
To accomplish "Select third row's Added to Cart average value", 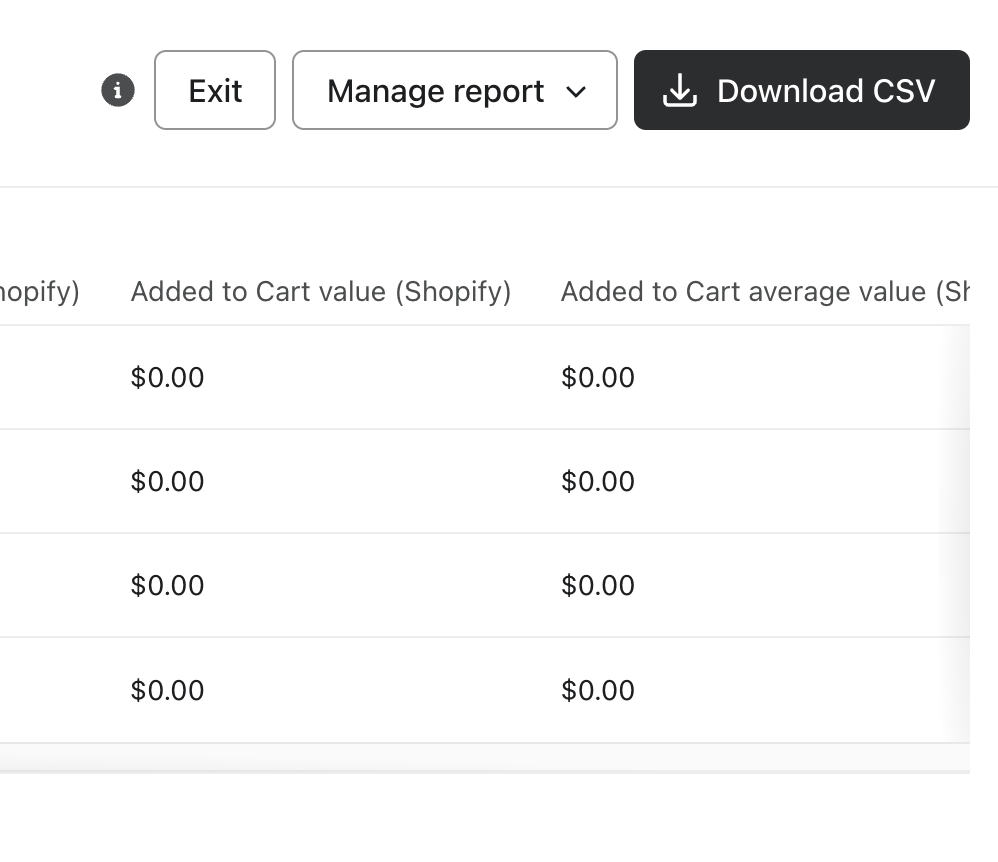I will [x=598, y=586].
